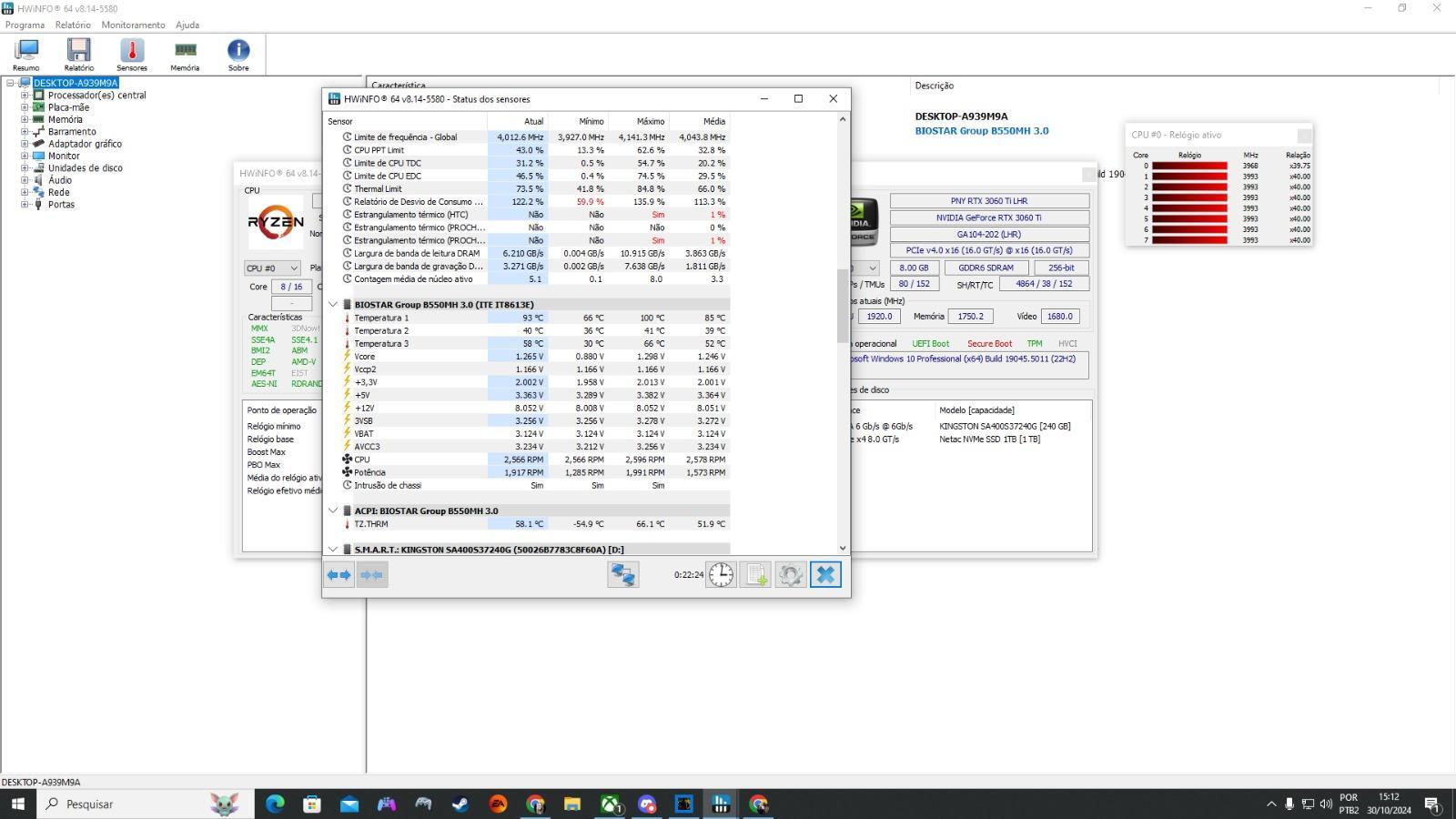Collapse the ACPI: BIOSTAR sensor group
This screenshot has width=1456, height=819.
pyautogui.click(x=333, y=511)
